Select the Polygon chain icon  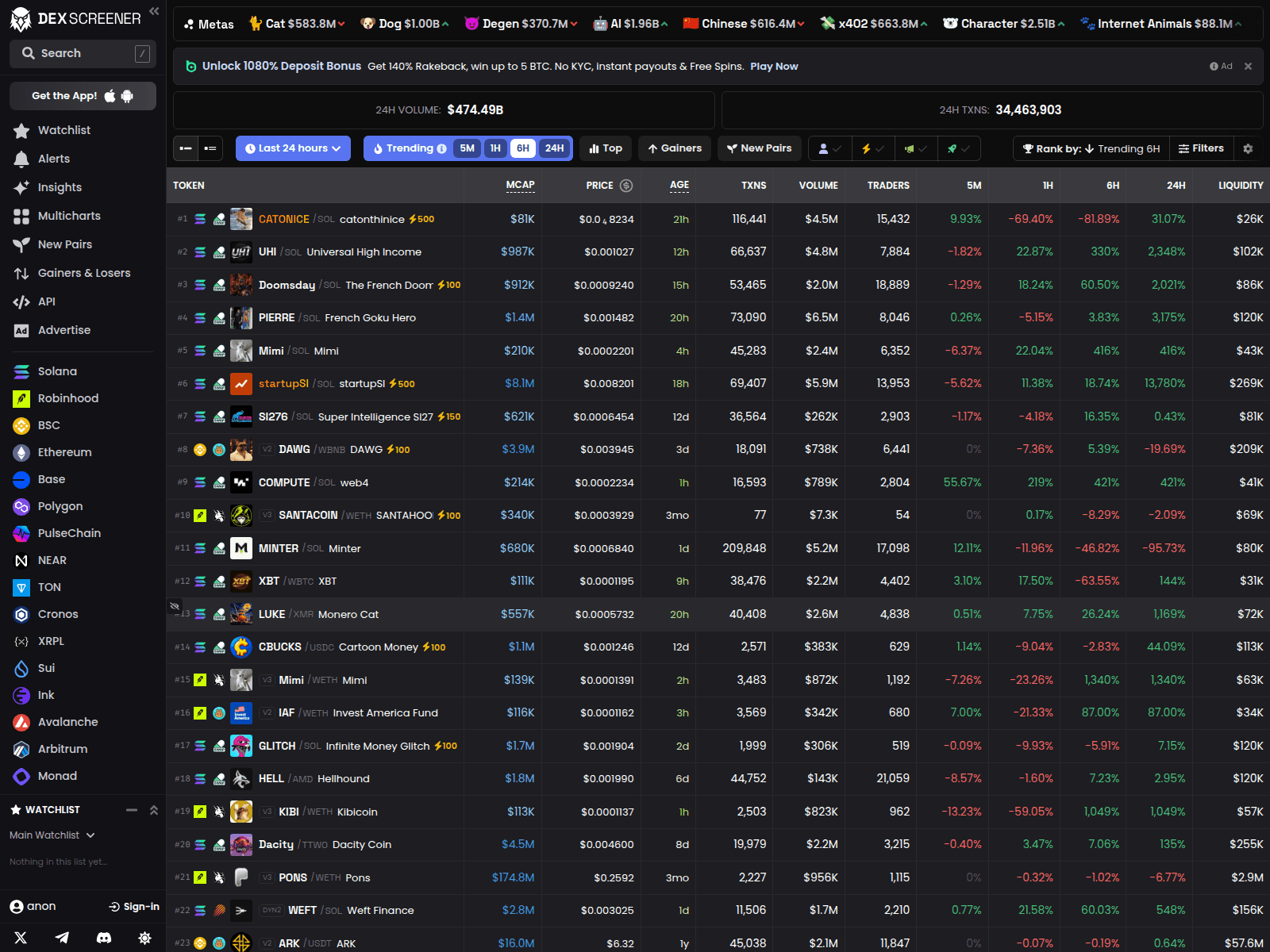point(21,506)
